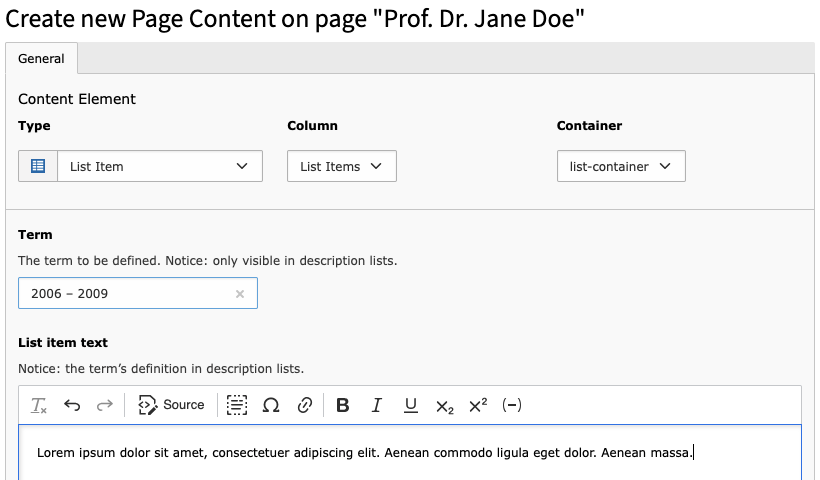The image size is (820, 480).
Task: Open the Column dropdown set to List Items
Action: [x=341, y=167]
